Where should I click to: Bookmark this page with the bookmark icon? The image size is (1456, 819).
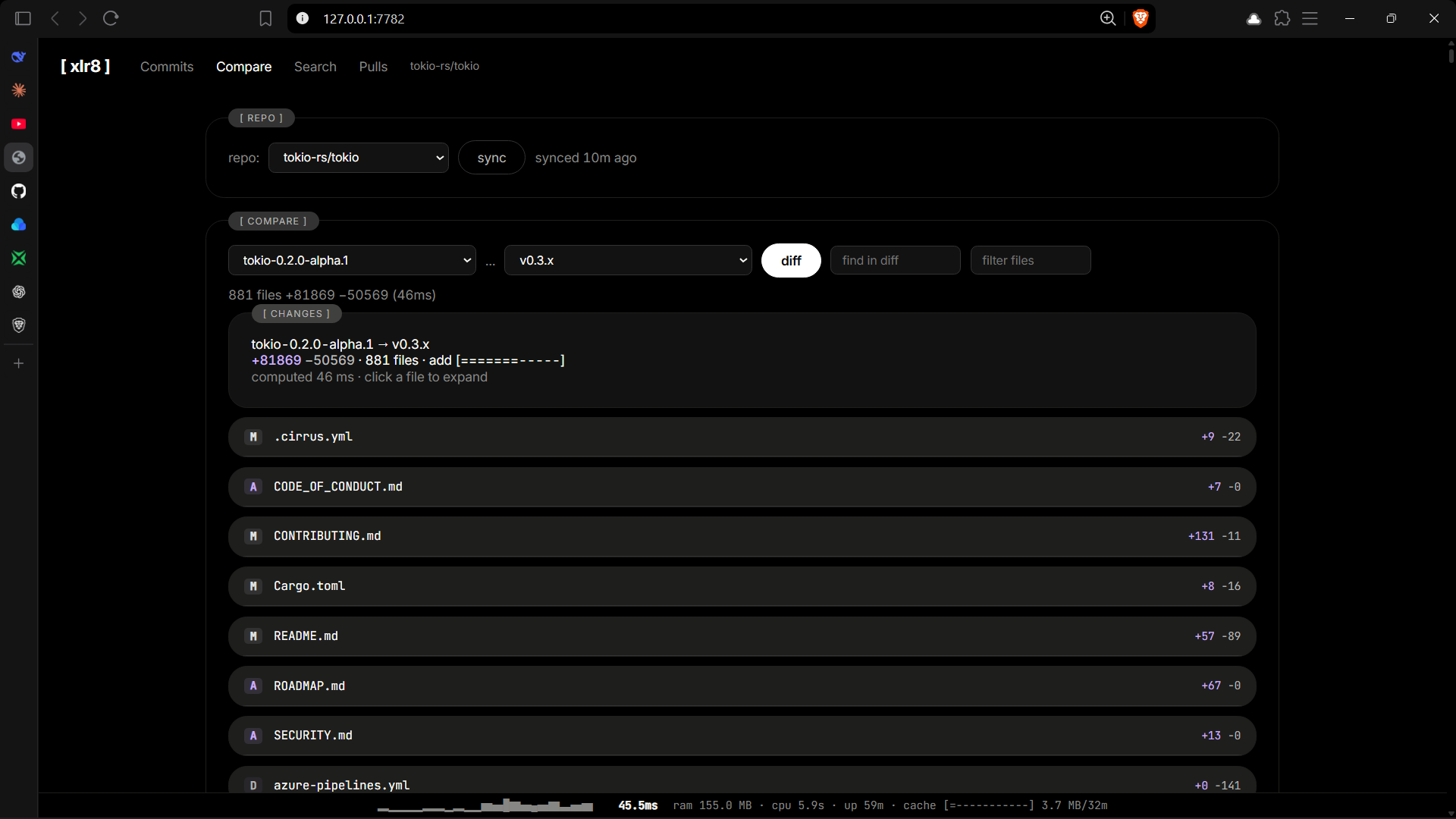[265, 18]
